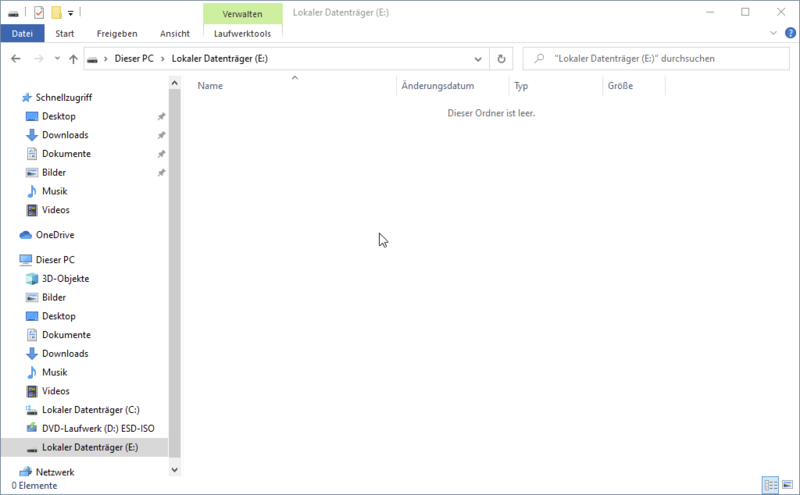800x495 pixels.
Task: Open the Laufwerktools tab
Action: coord(242,33)
